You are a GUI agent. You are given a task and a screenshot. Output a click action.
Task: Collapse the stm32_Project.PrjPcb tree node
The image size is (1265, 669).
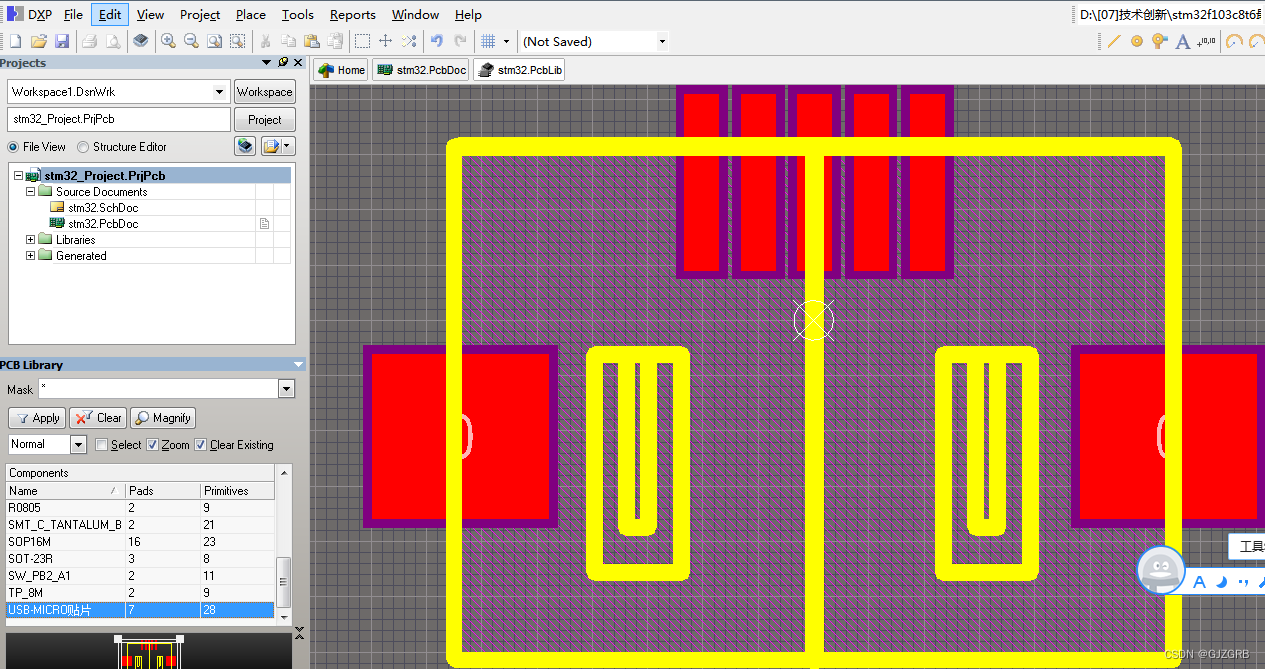(18, 176)
